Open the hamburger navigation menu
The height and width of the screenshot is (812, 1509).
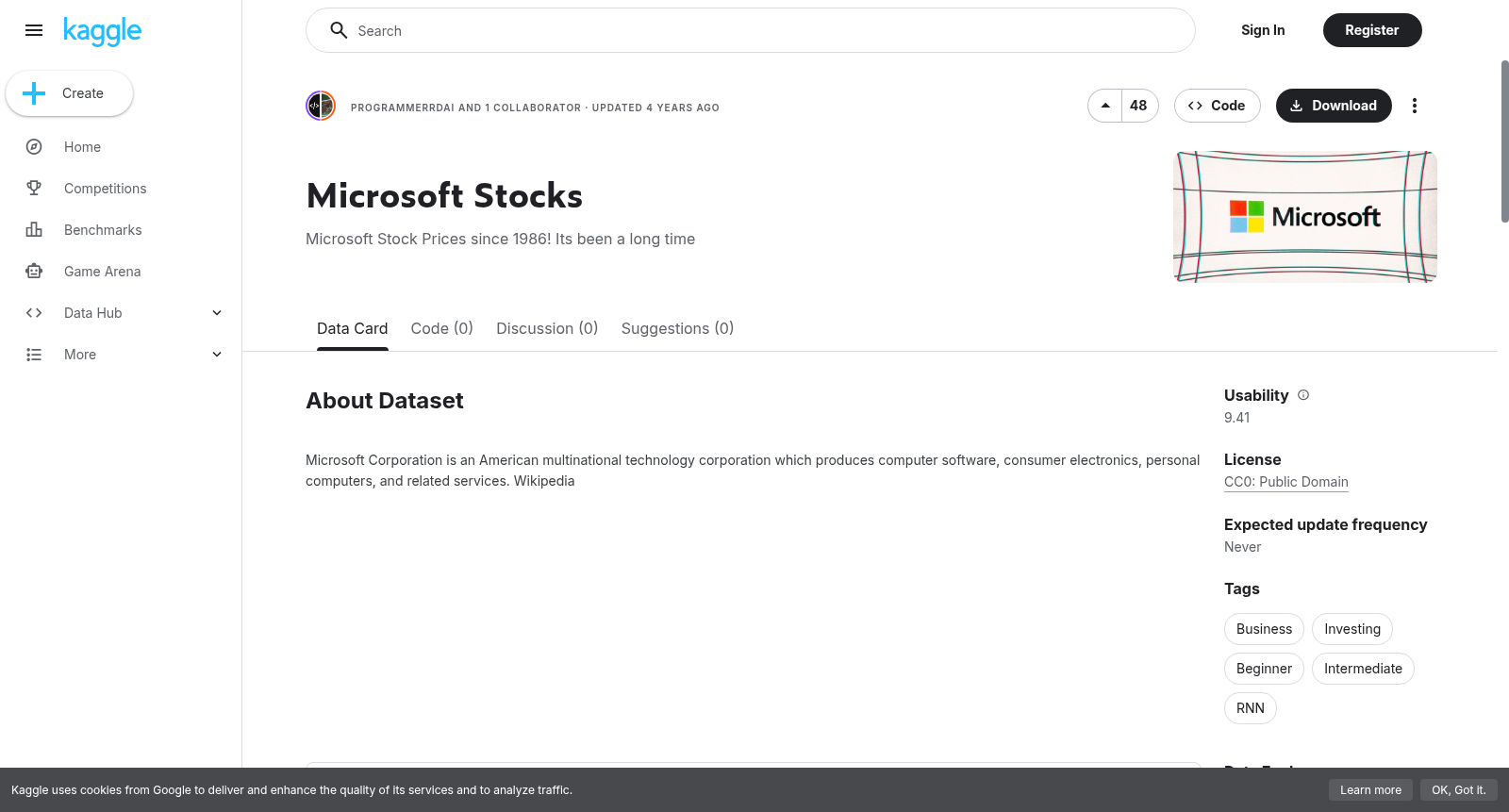[34, 30]
